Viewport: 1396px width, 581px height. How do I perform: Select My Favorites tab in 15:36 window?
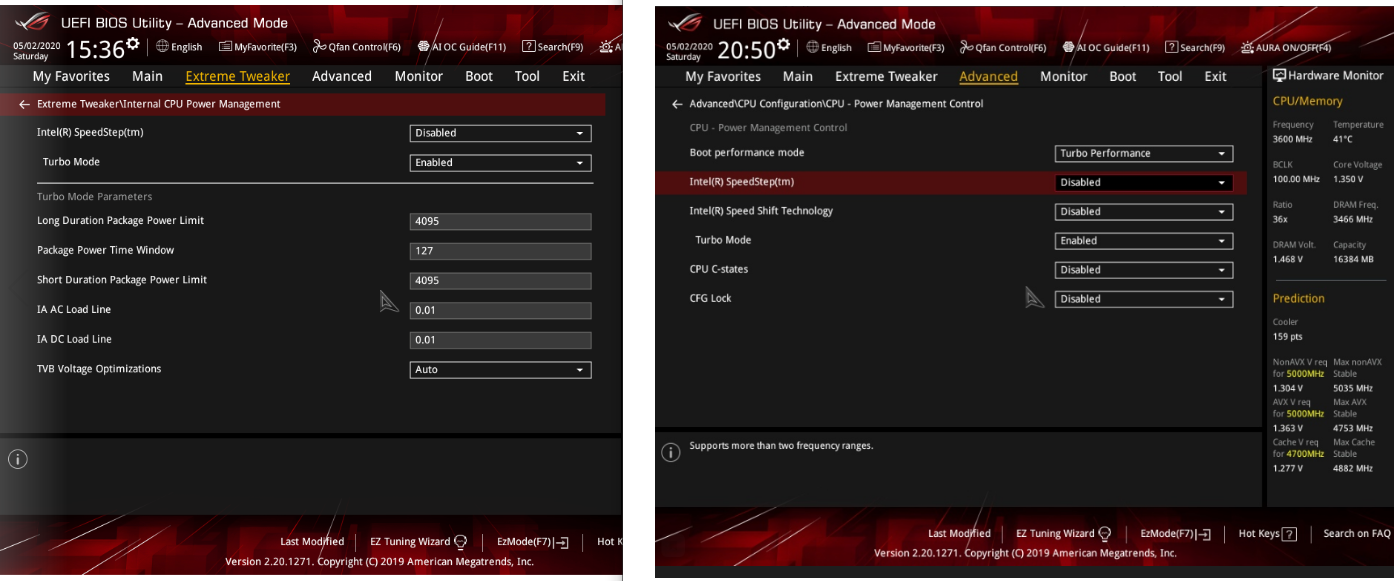[71, 76]
